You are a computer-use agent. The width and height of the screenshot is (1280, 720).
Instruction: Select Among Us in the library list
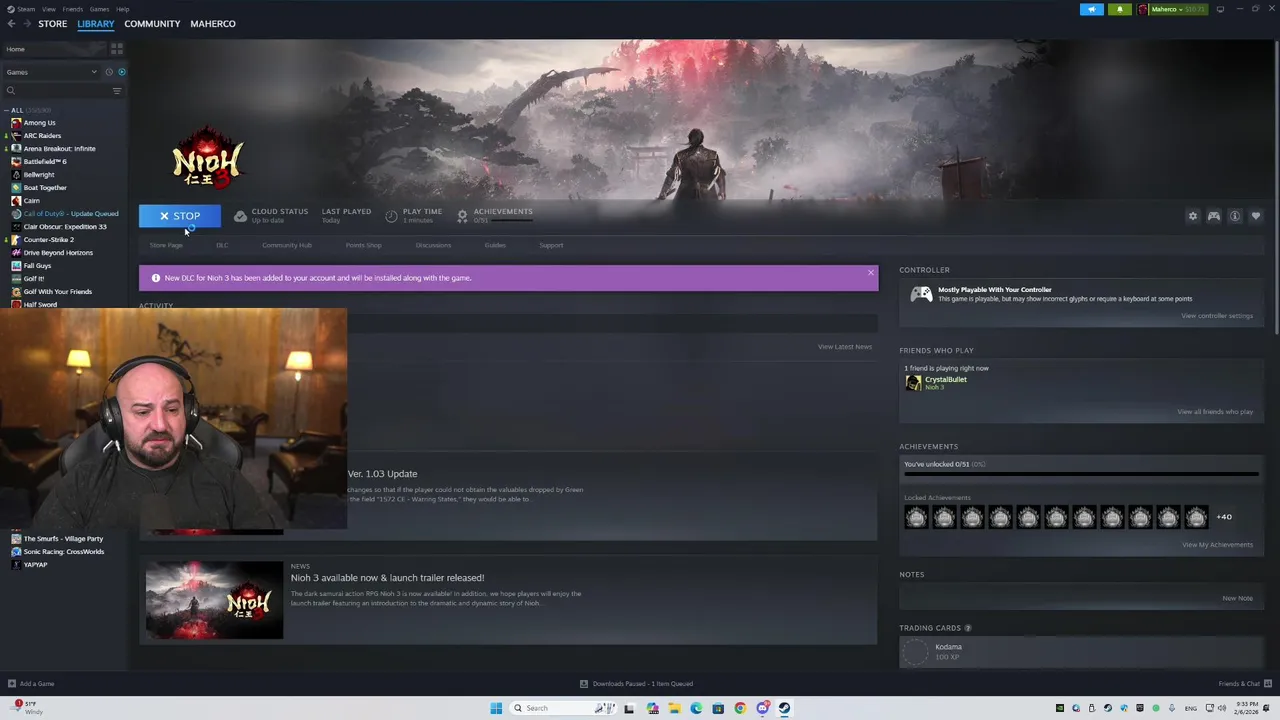(39, 123)
